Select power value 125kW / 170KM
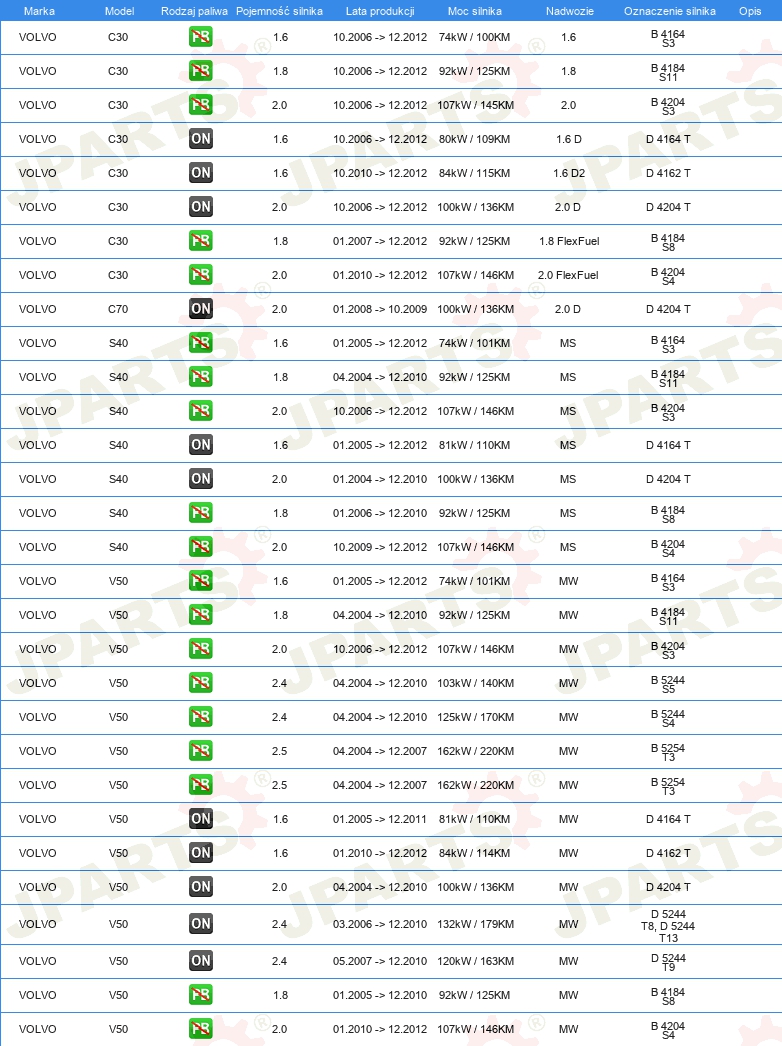 pos(475,717)
